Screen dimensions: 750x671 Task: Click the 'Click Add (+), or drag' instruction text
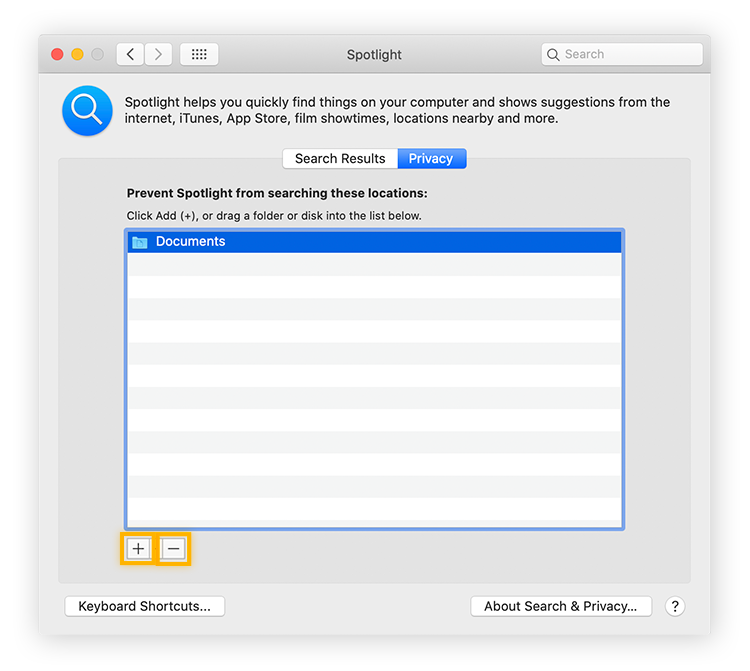pos(274,216)
